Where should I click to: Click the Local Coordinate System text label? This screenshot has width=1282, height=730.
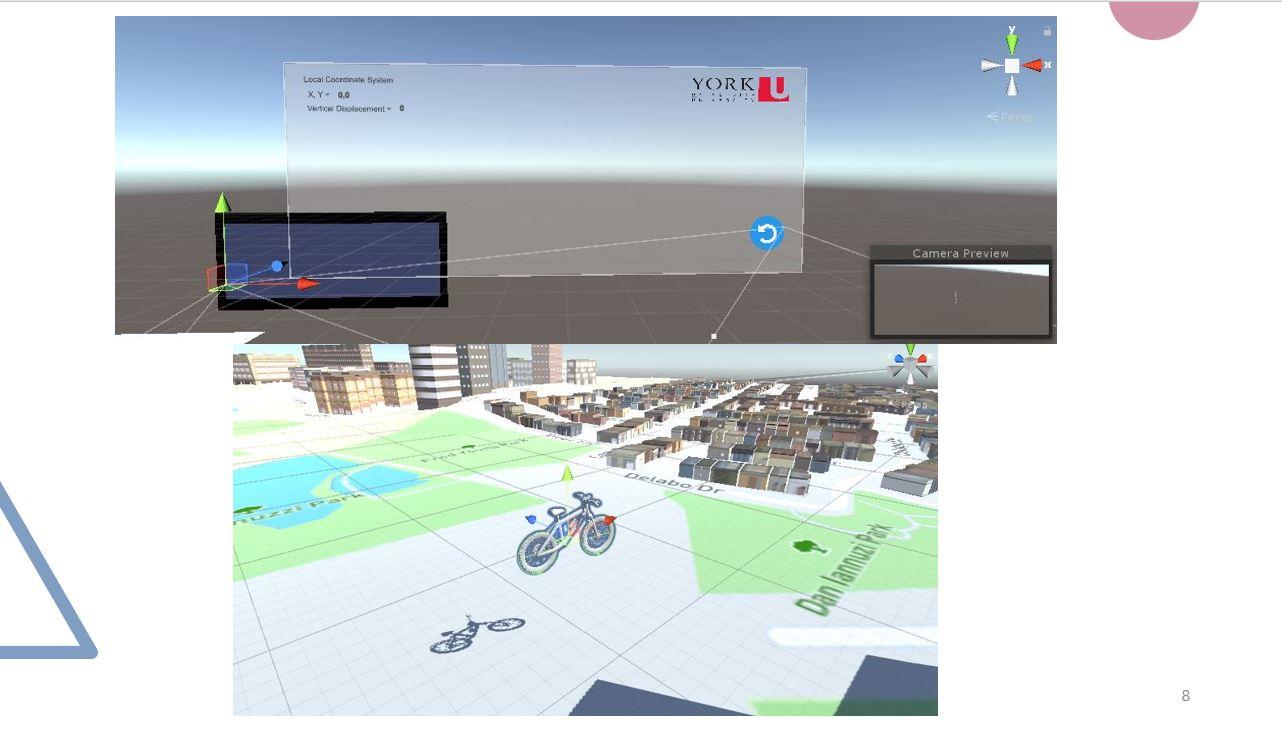point(348,79)
